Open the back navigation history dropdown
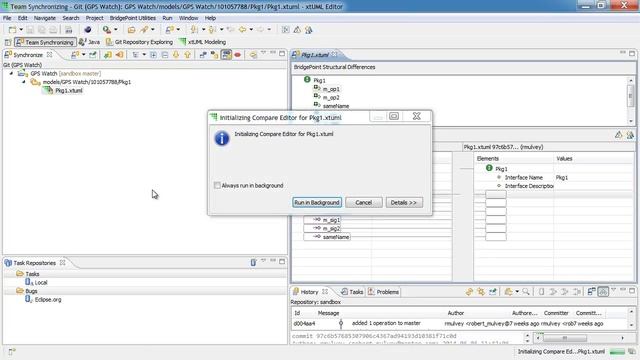Image resolution: width=640 pixels, height=360 pixels. point(251,30)
